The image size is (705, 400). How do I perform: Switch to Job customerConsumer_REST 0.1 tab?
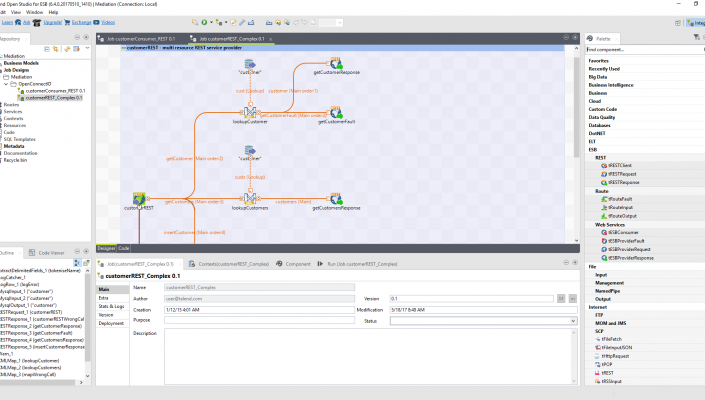[x=141, y=39]
